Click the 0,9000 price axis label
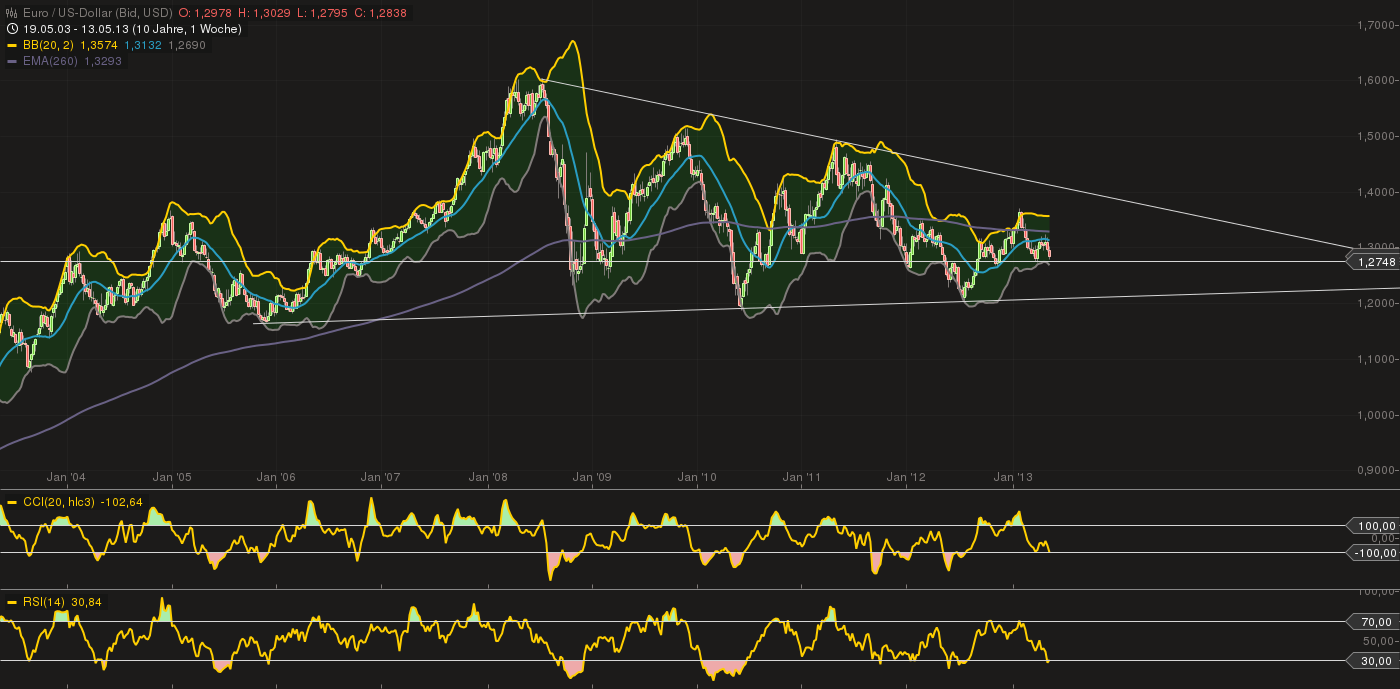This screenshot has width=1400, height=689. [x=1377, y=470]
